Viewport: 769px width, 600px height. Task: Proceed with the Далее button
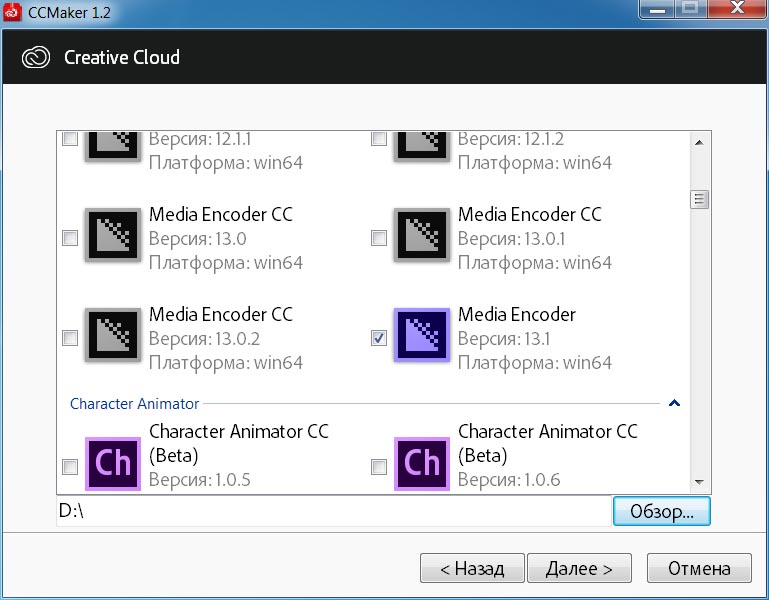click(579, 568)
